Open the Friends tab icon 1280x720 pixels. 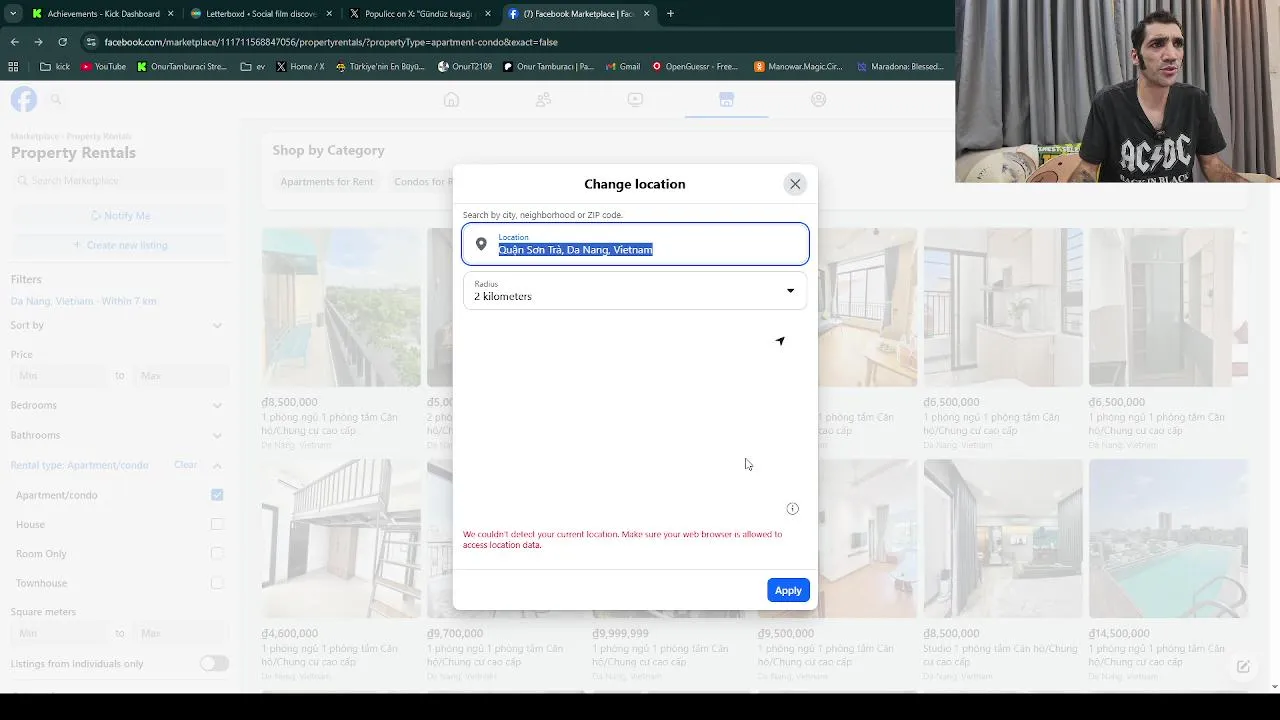[x=543, y=99]
